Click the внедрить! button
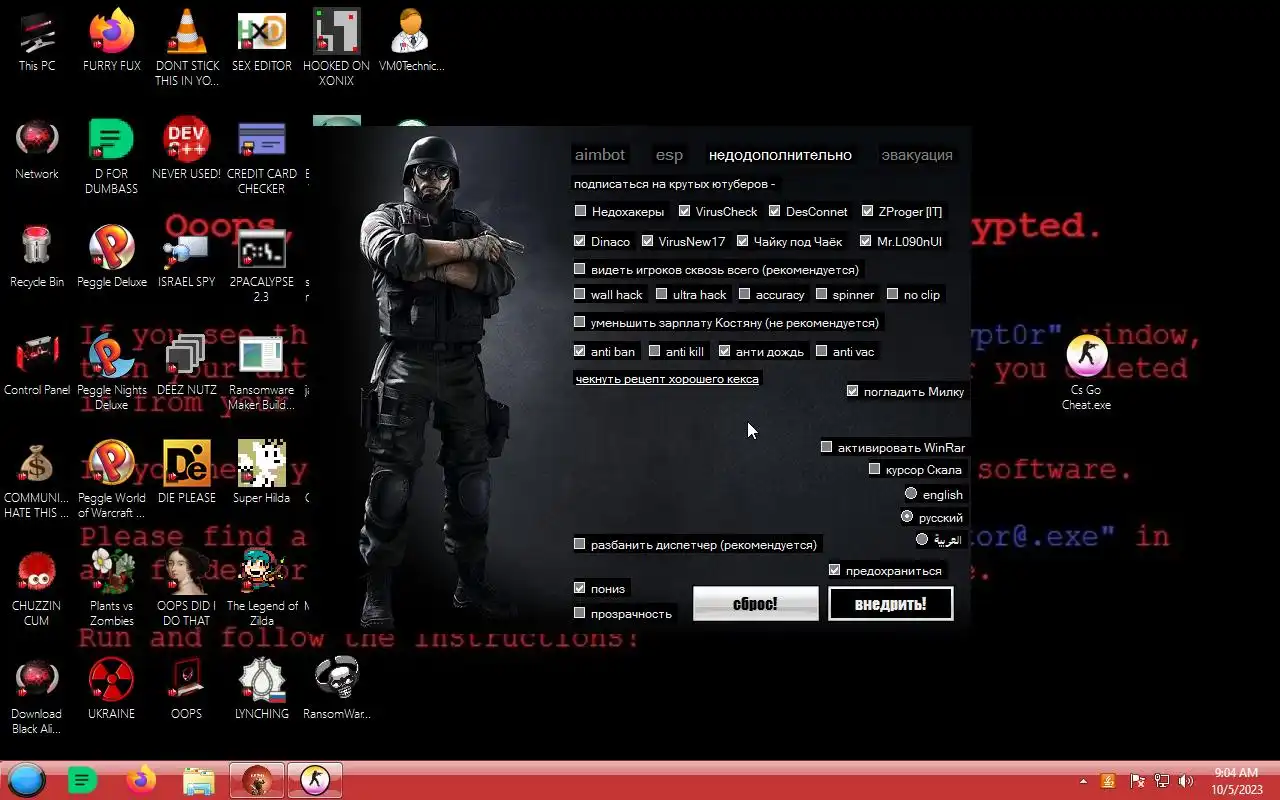Viewport: 1280px width, 800px height. click(890, 604)
